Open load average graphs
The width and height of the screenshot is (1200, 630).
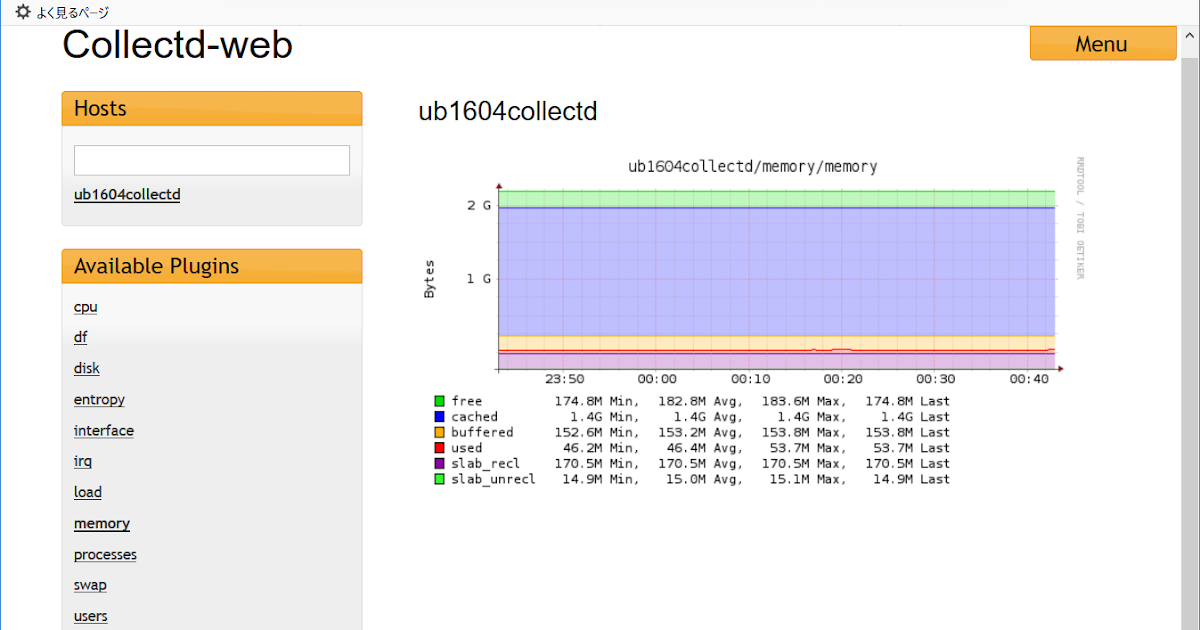pos(87,492)
